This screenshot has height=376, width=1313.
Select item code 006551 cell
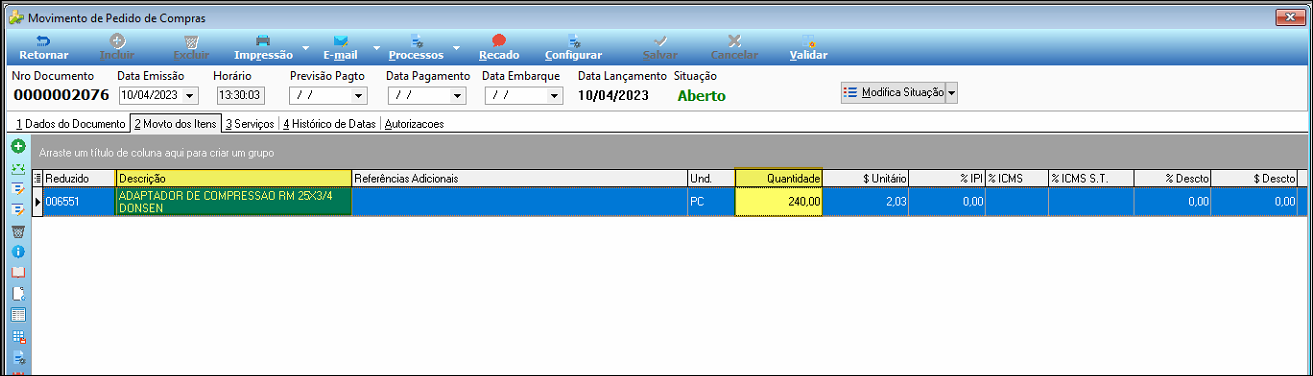(79, 201)
